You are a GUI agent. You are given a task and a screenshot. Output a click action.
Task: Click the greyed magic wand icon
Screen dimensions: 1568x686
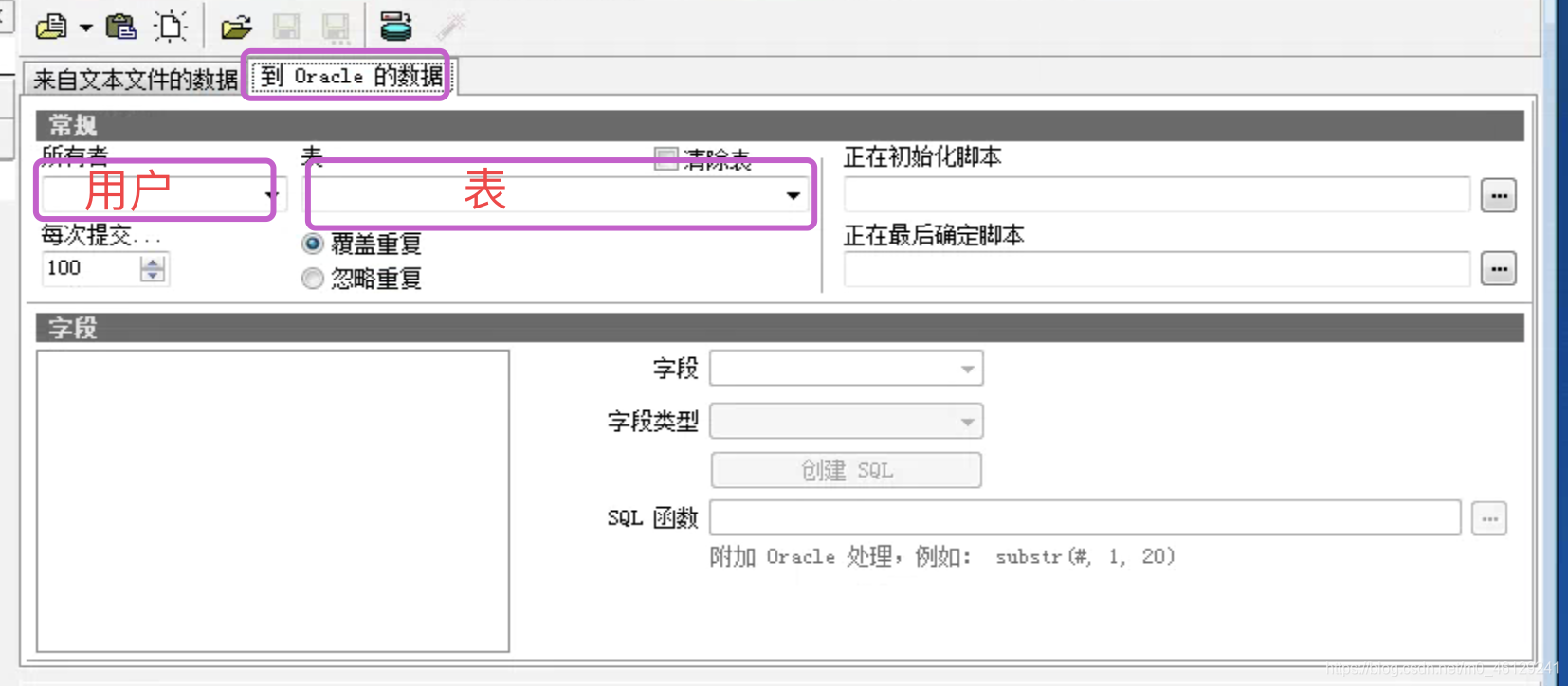(x=451, y=27)
